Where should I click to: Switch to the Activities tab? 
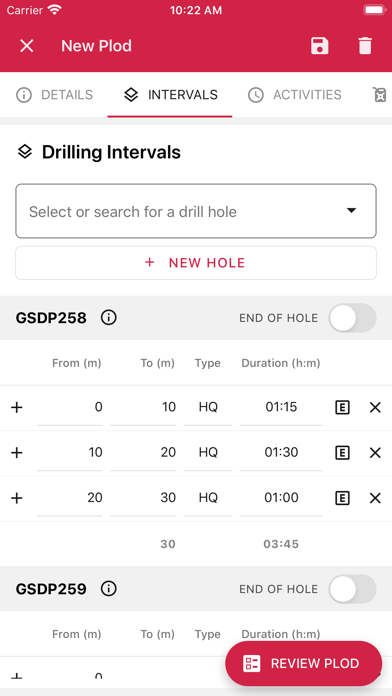(295, 95)
